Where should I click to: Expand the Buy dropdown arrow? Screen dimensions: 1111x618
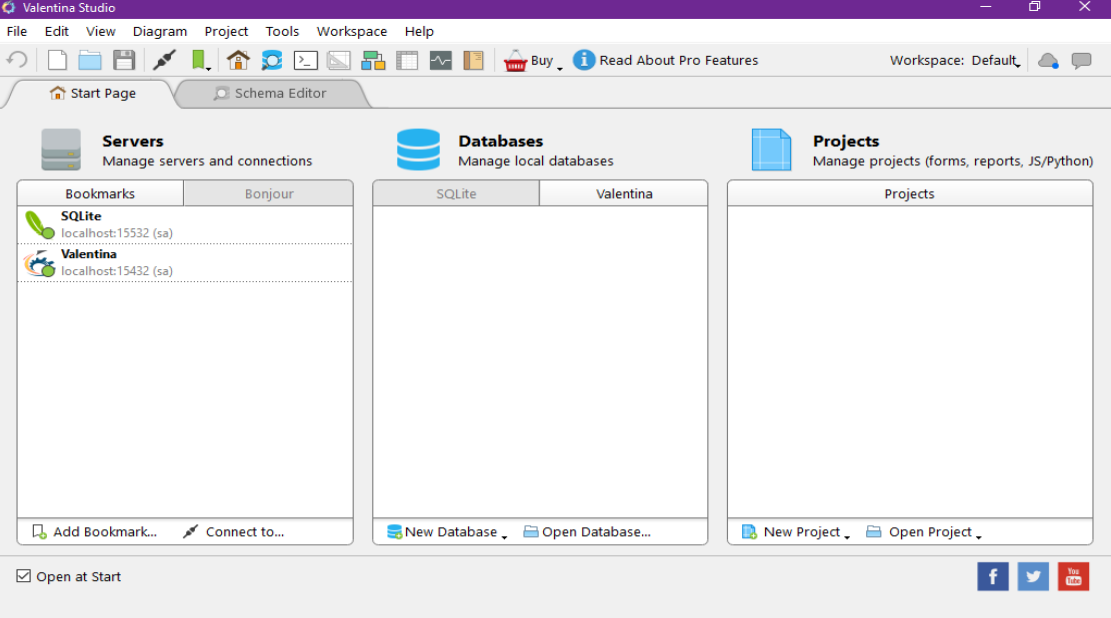[560, 68]
